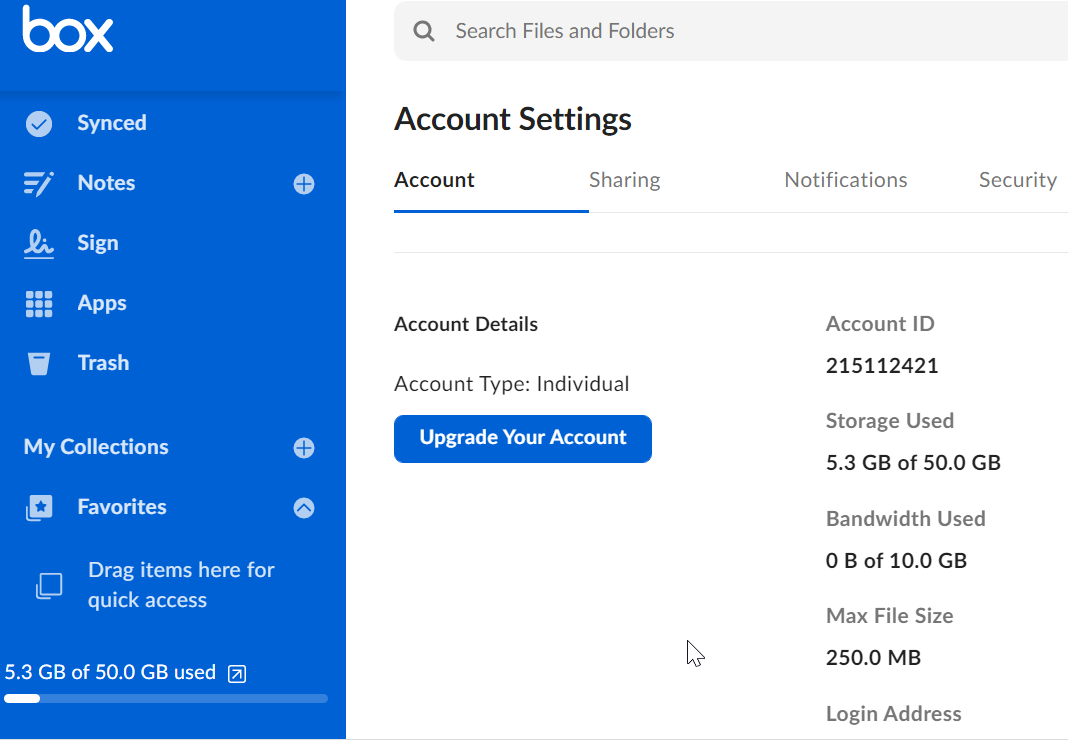The width and height of the screenshot is (1068, 742).
Task: Go to Synced in sidebar
Action: [112, 123]
